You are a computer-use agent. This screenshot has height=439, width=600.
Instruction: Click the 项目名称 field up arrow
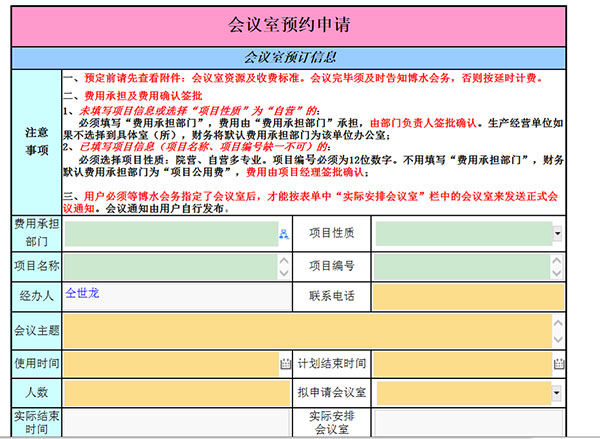click(x=284, y=261)
